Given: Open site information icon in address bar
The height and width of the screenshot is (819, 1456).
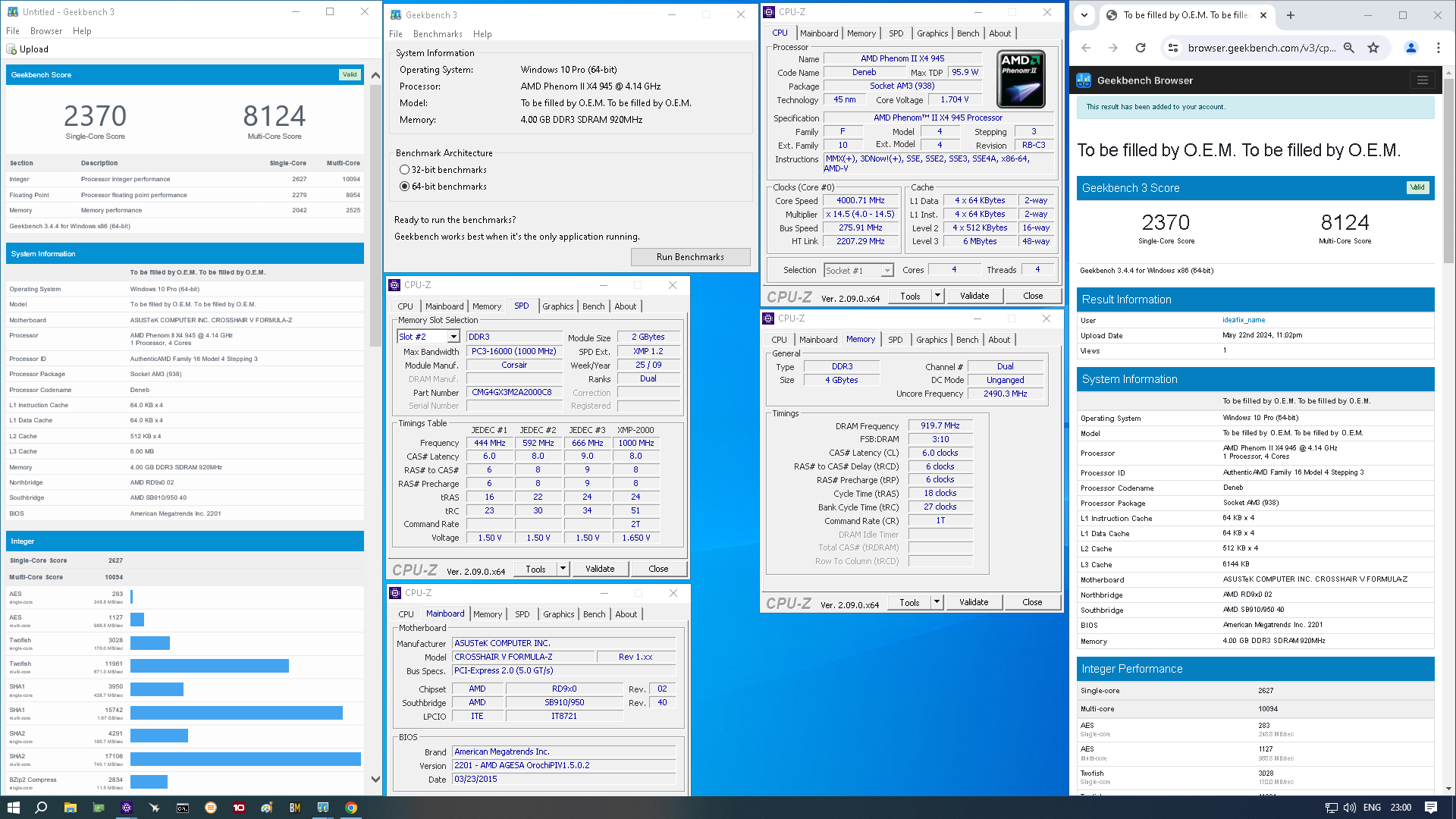Looking at the screenshot, I should (x=1173, y=48).
